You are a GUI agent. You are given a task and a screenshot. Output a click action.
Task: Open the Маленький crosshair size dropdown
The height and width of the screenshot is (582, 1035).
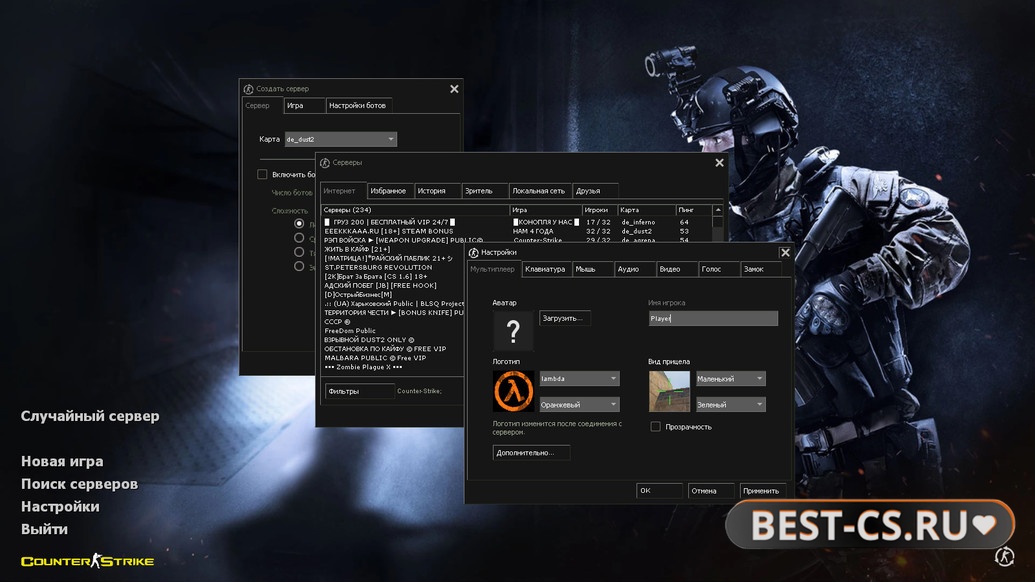(x=731, y=379)
